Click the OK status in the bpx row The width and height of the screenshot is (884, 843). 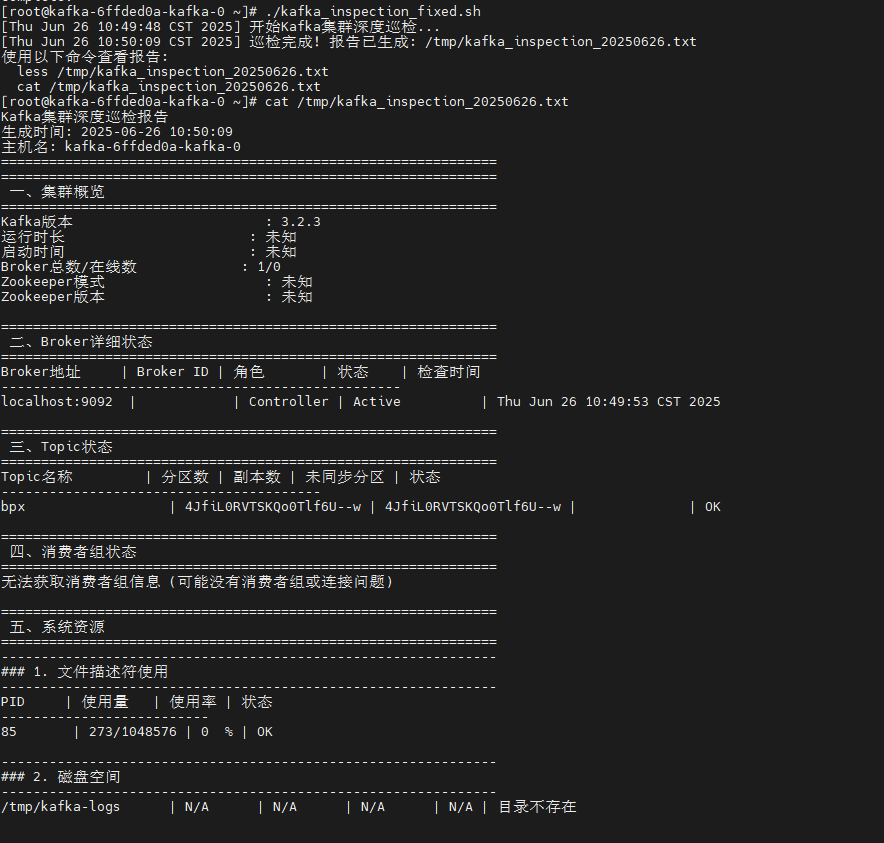click(x=713, y=506)
